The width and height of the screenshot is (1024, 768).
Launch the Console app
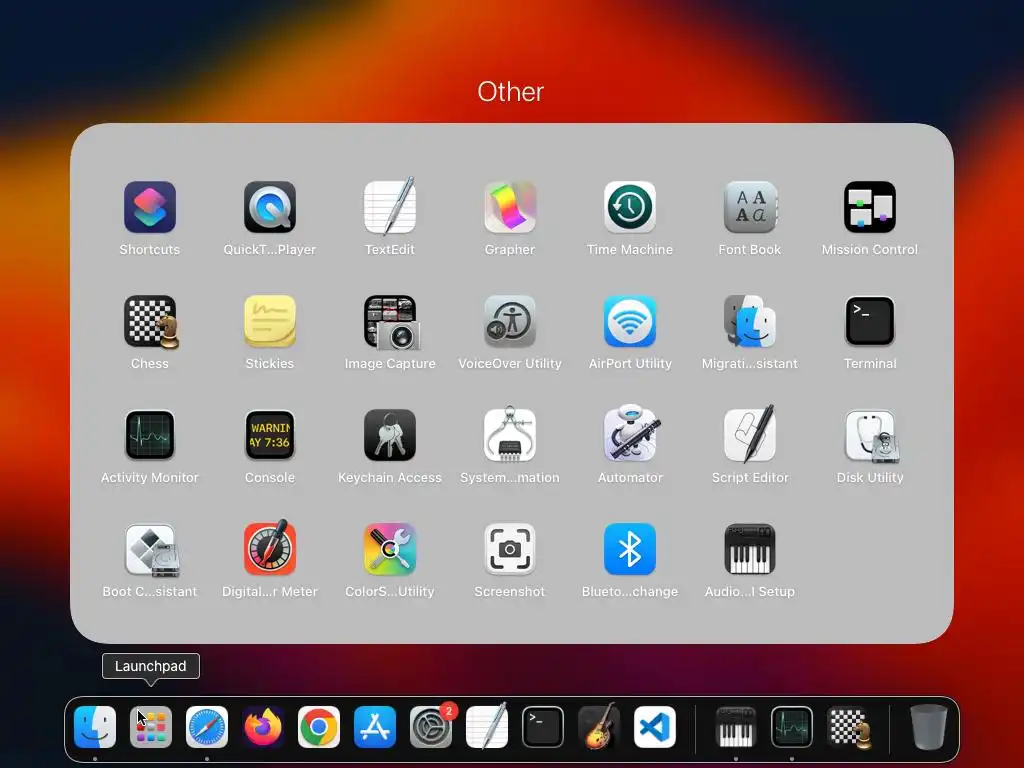tap(270, 435)
